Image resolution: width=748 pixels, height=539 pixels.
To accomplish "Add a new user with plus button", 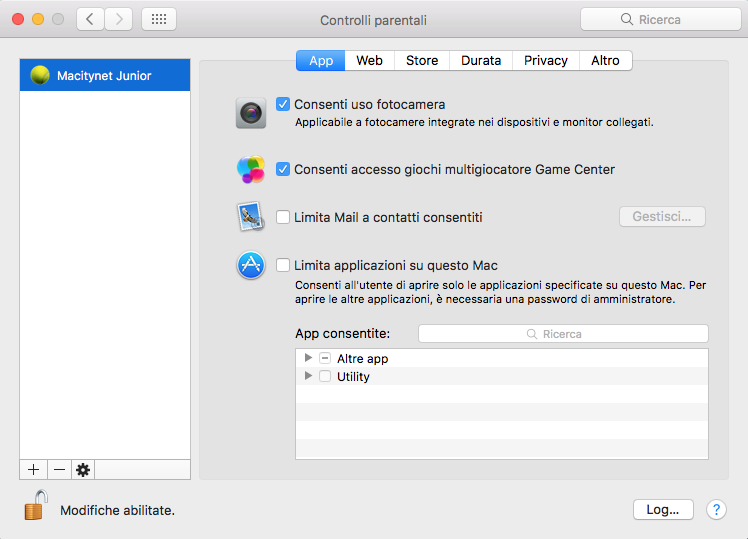I will [33, 470].
